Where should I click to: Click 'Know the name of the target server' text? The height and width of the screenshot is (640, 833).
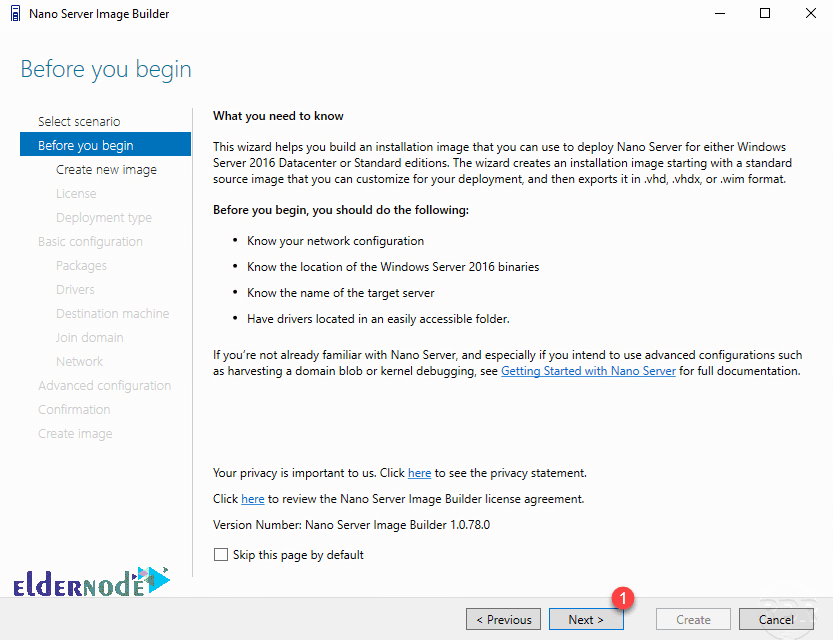(341, 293)
